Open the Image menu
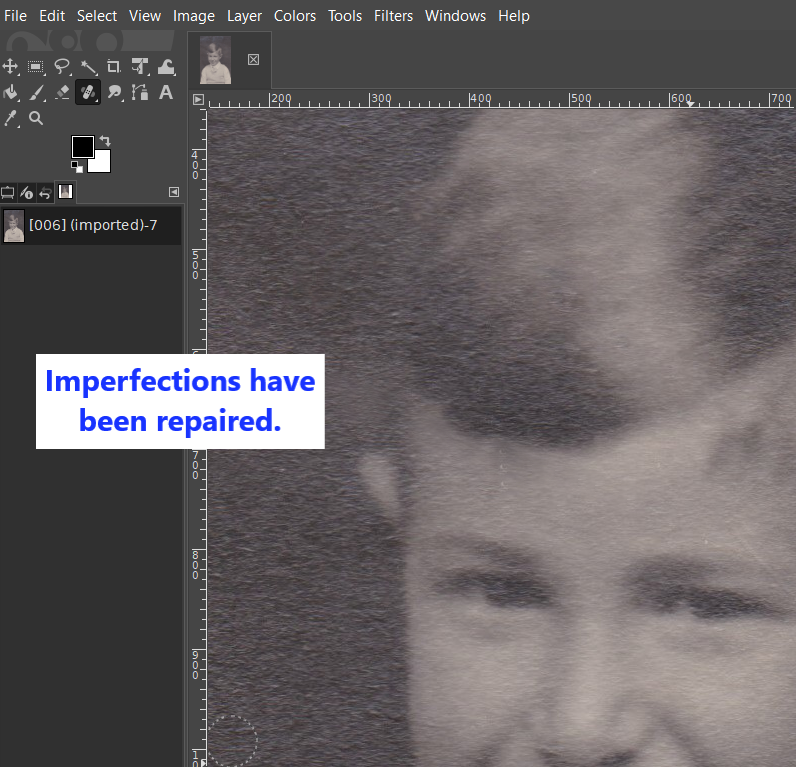Viewport: 796px width, 767px height. click(194, 16)
